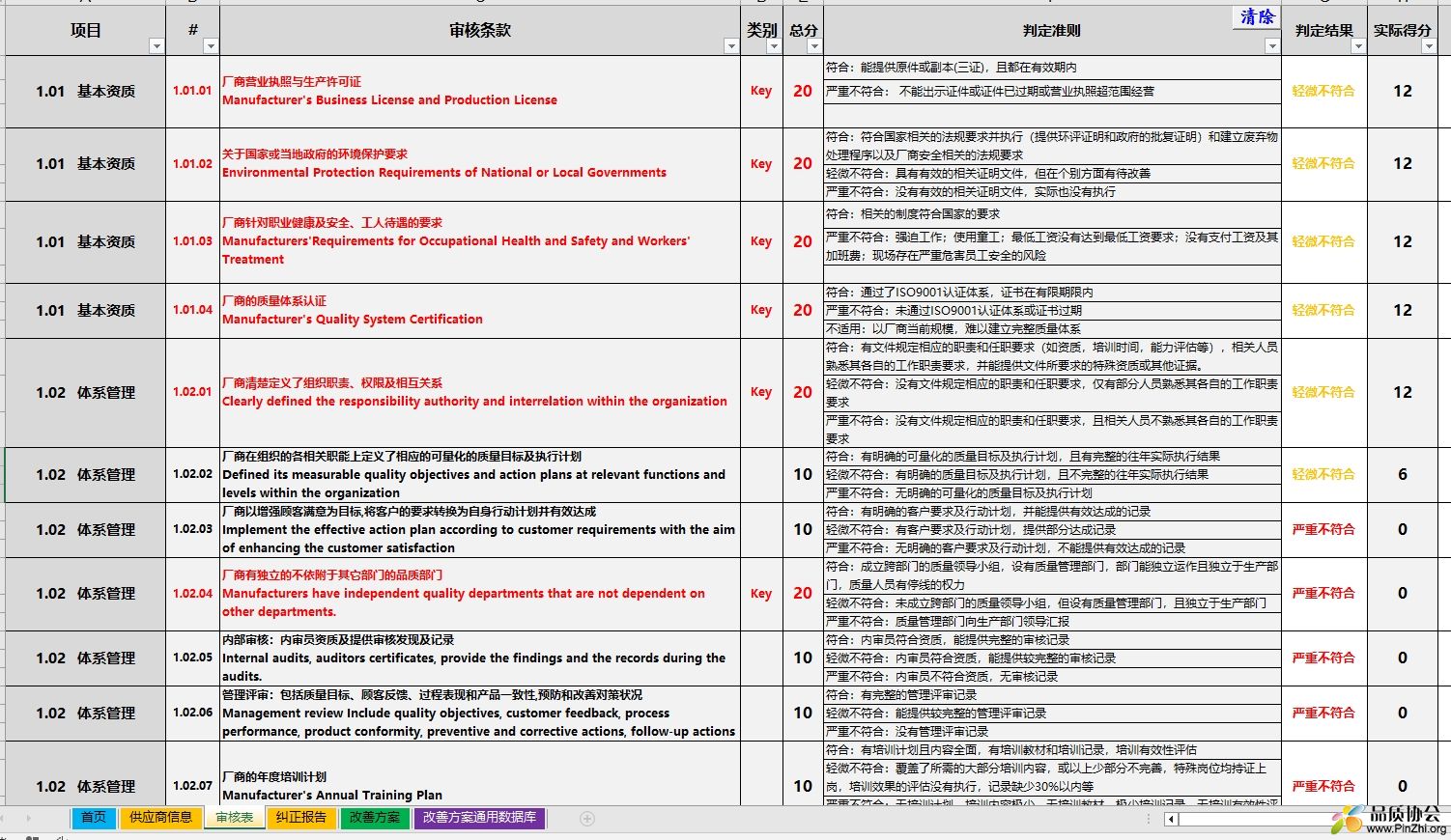
Task: Switch to the 供应商信息 sheet tab
Action: 160,818
